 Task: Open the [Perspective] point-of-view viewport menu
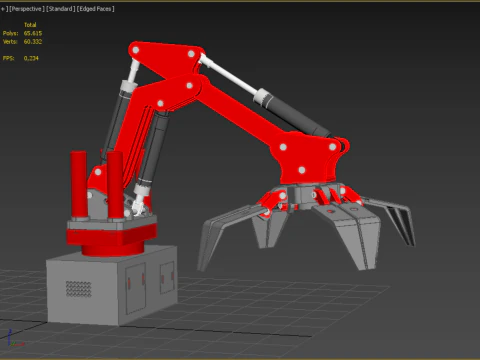[x=27, y=9]
